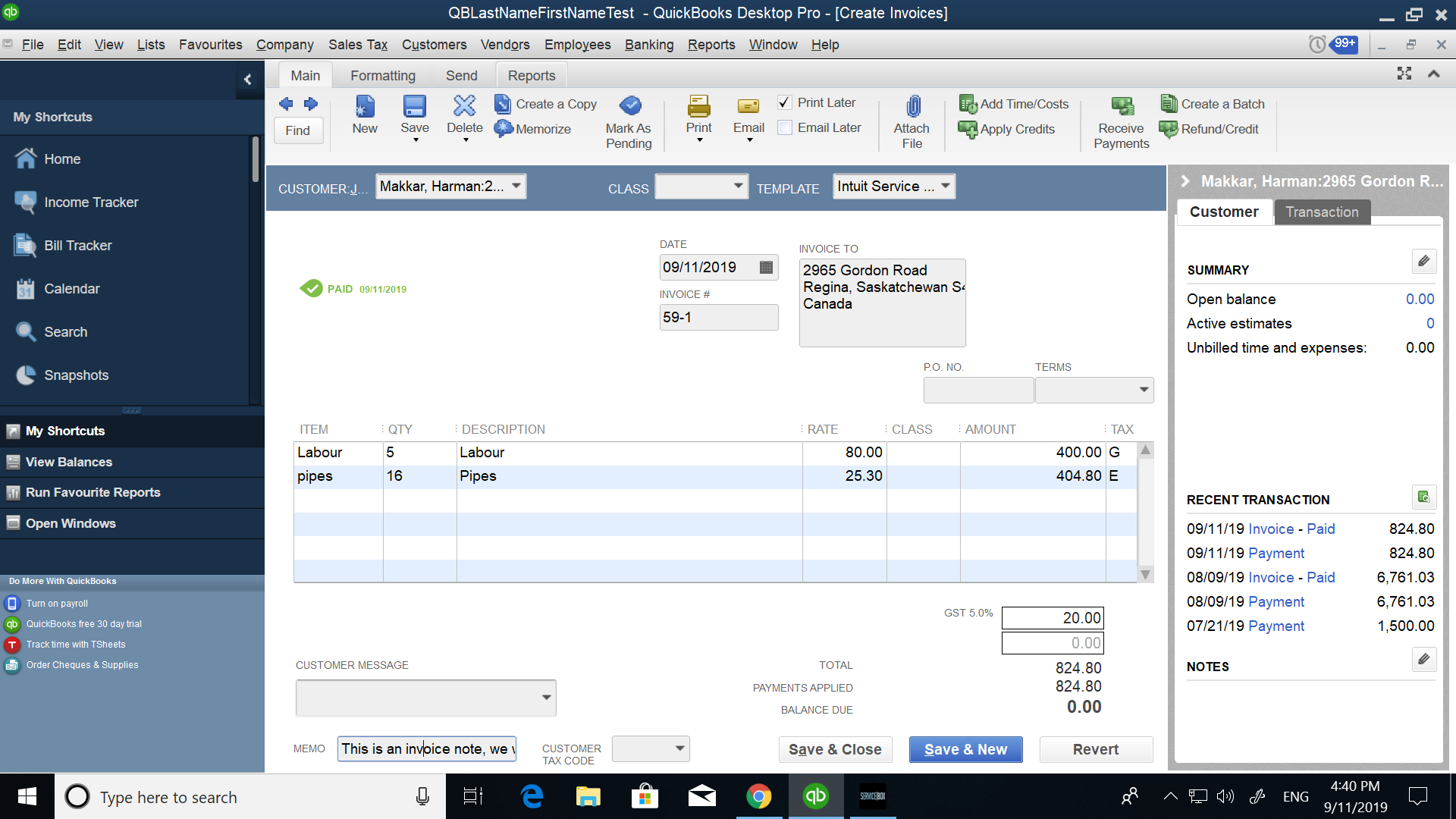Open the date calendar picker icon
The height and width of the screenshot is (819, 1456).
[x=766, y=267]
